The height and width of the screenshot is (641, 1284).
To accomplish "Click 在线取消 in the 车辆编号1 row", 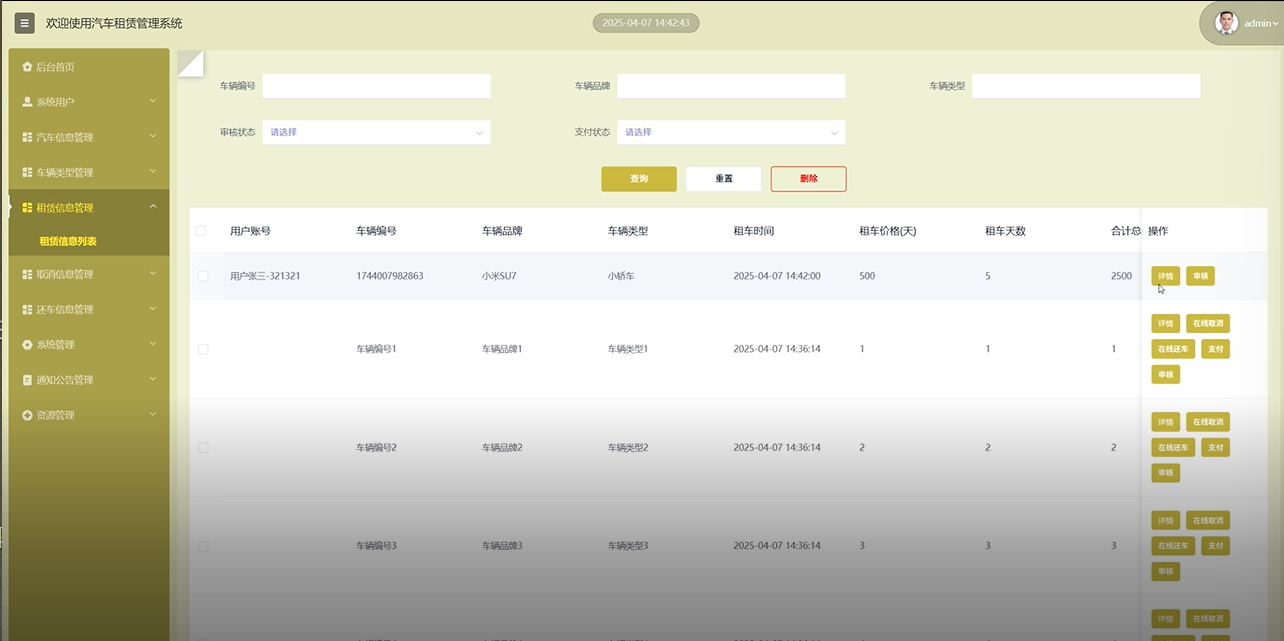I will point(1208,324).
